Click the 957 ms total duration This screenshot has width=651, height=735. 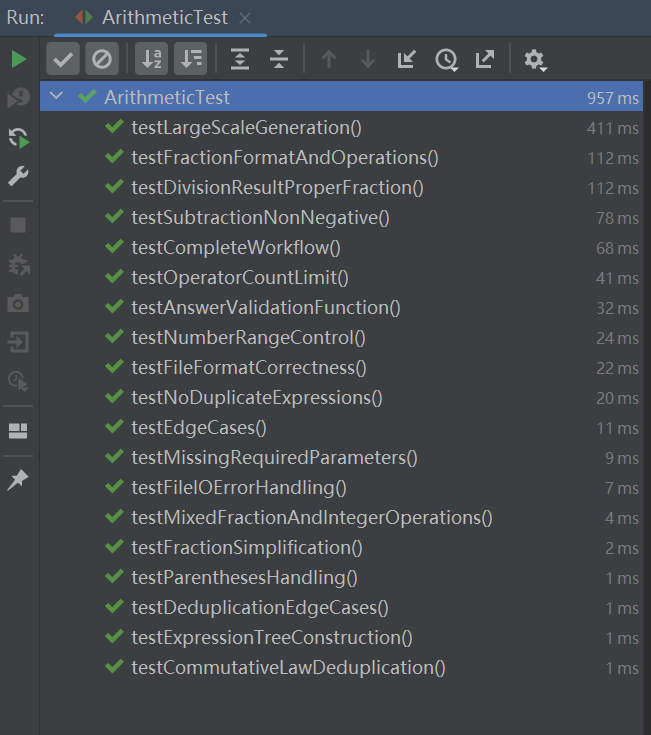[x=613, y=98]
